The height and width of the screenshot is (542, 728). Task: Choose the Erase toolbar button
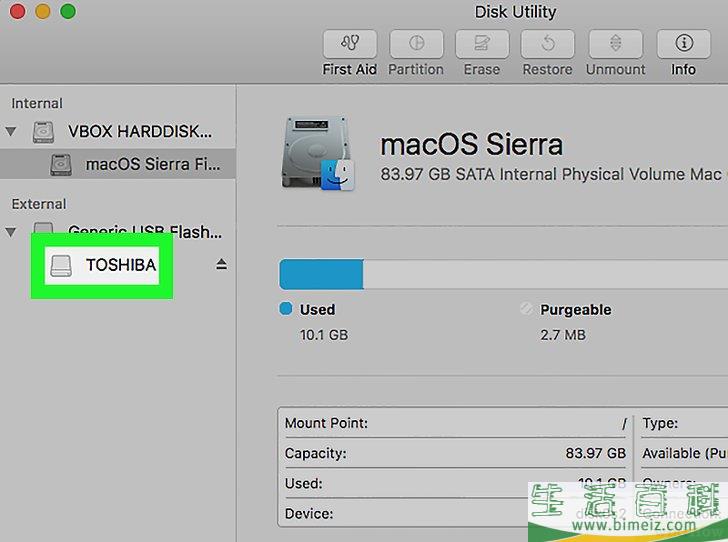tap(482, 44)
